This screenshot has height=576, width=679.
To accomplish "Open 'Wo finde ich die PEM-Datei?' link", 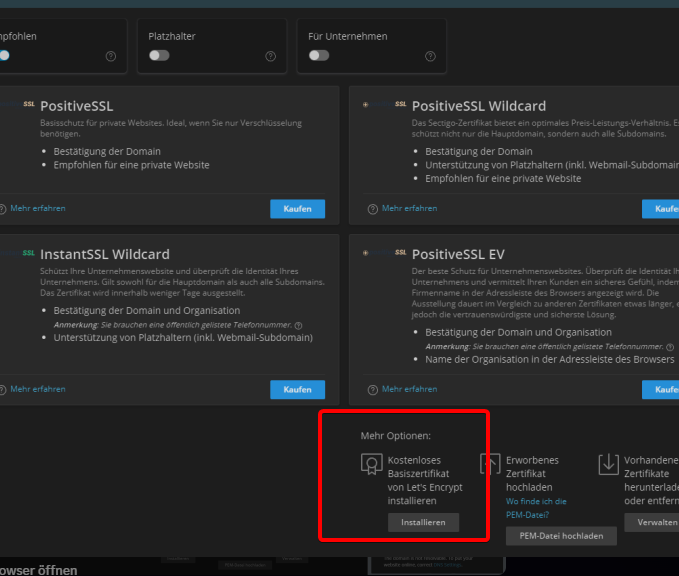I will 536,507.
